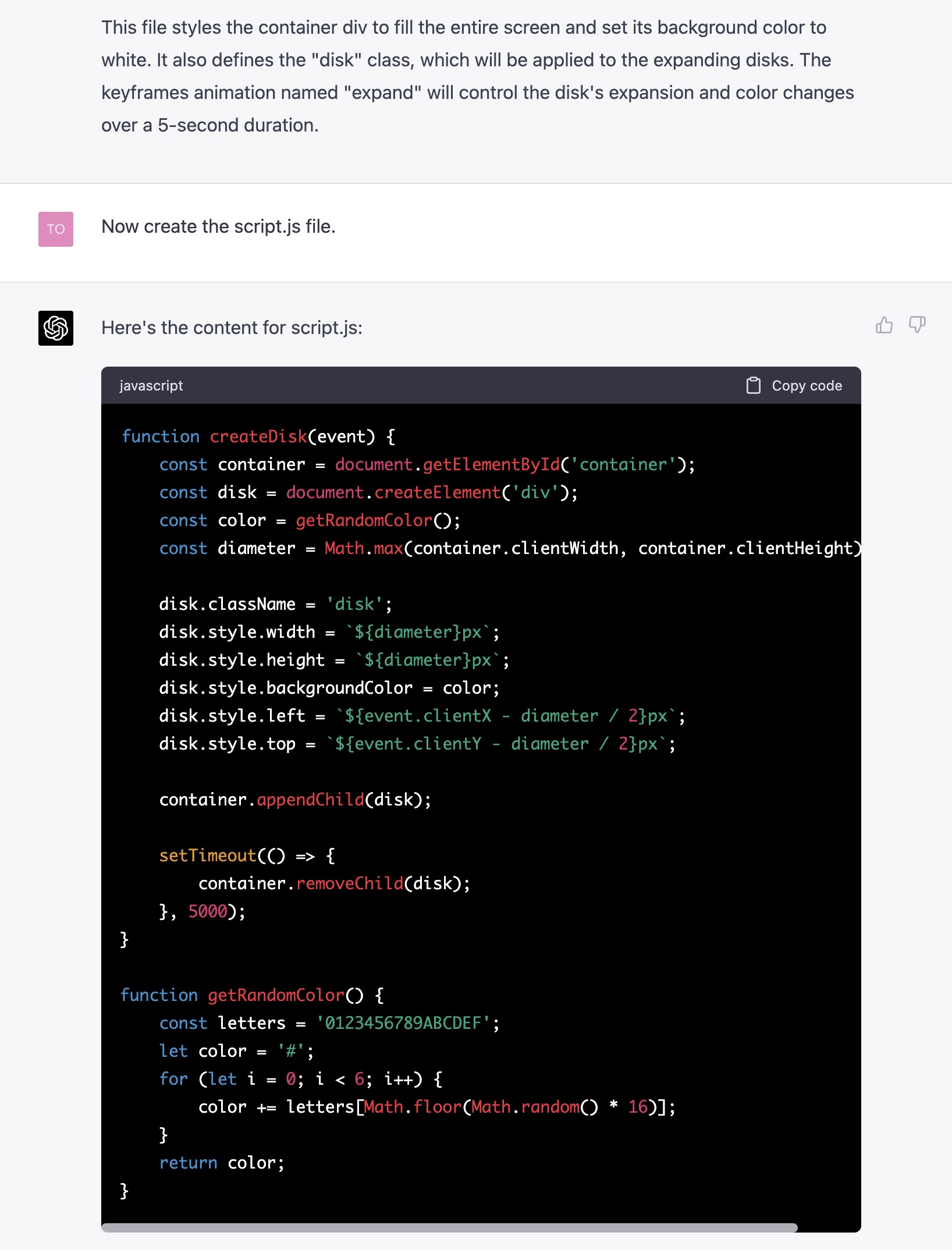Viewport: 952px width, 1250px height.
Task: Click the disk.style.backgroundColor line
Action: [329, 688]
